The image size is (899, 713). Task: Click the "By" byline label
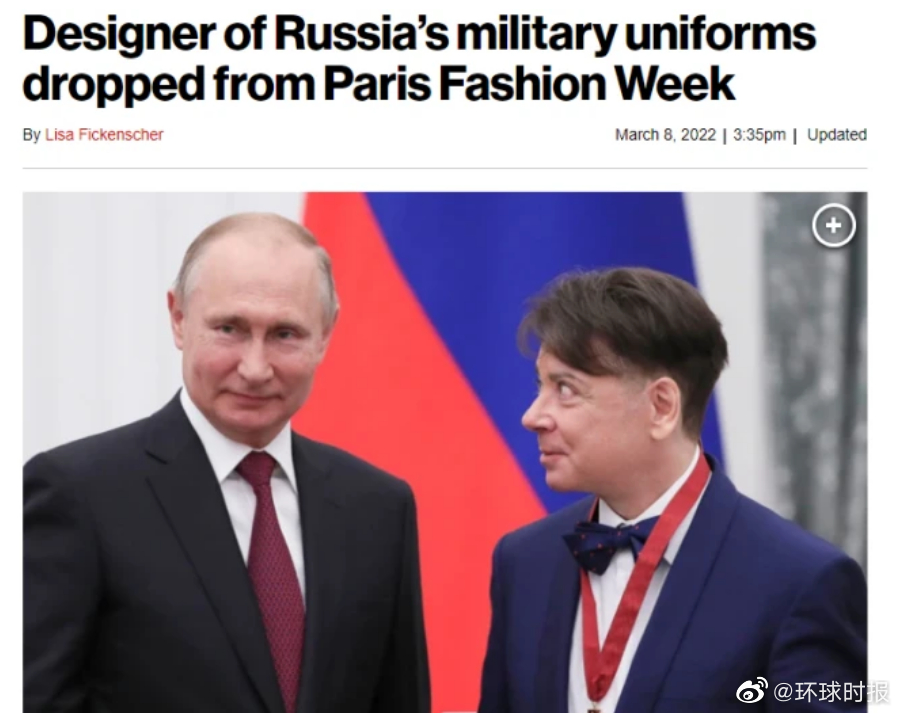pos(32,135)
